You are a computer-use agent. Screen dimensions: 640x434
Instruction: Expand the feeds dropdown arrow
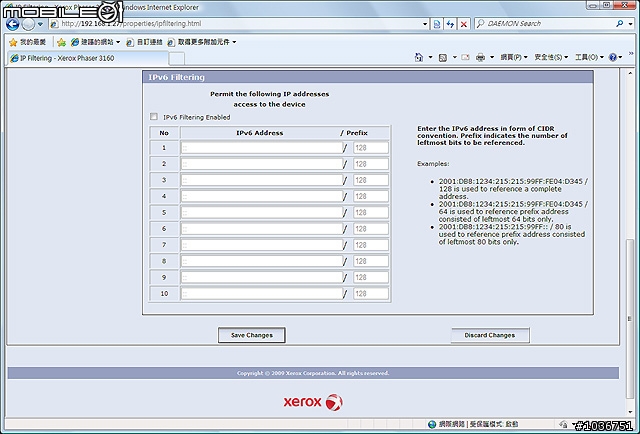(x=455, y=58)
